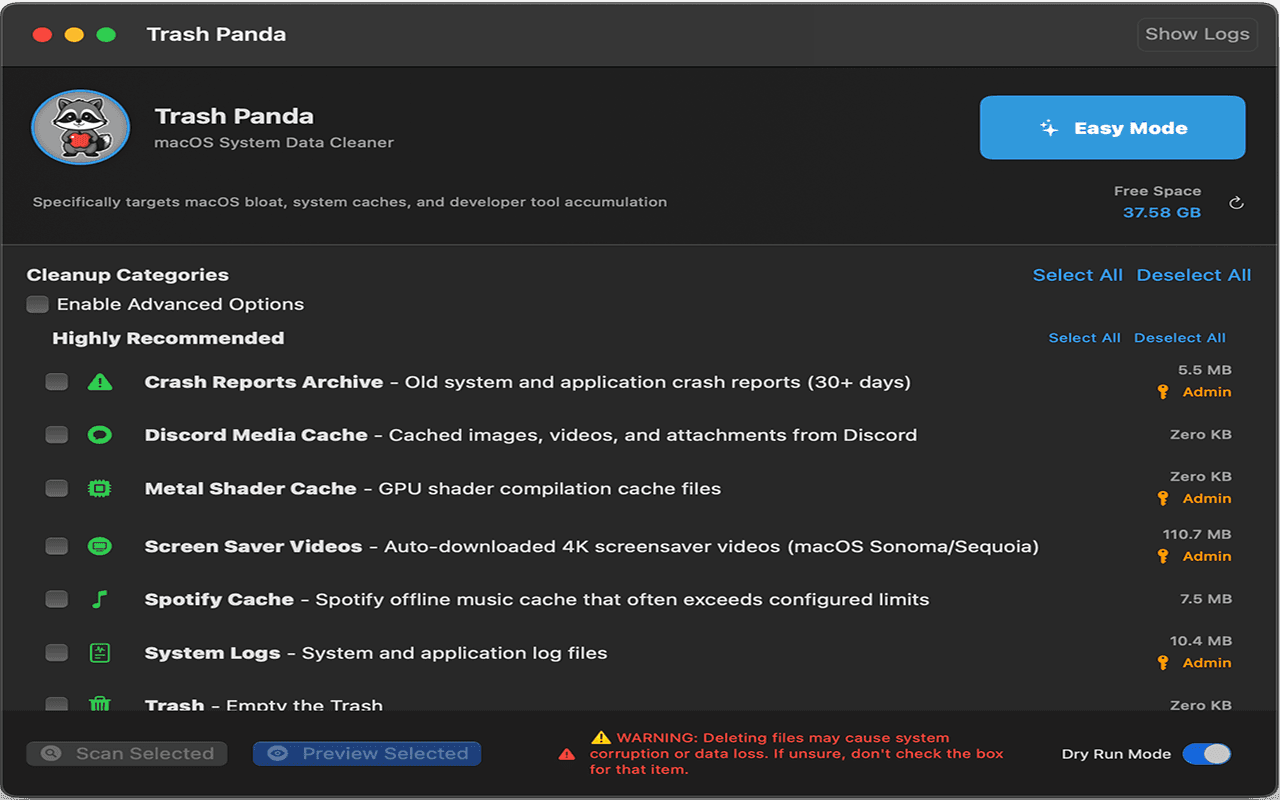Screen dimensions: 1280x800
Task: Click the Highly Recommended section heading
Action: coord(168,338)
